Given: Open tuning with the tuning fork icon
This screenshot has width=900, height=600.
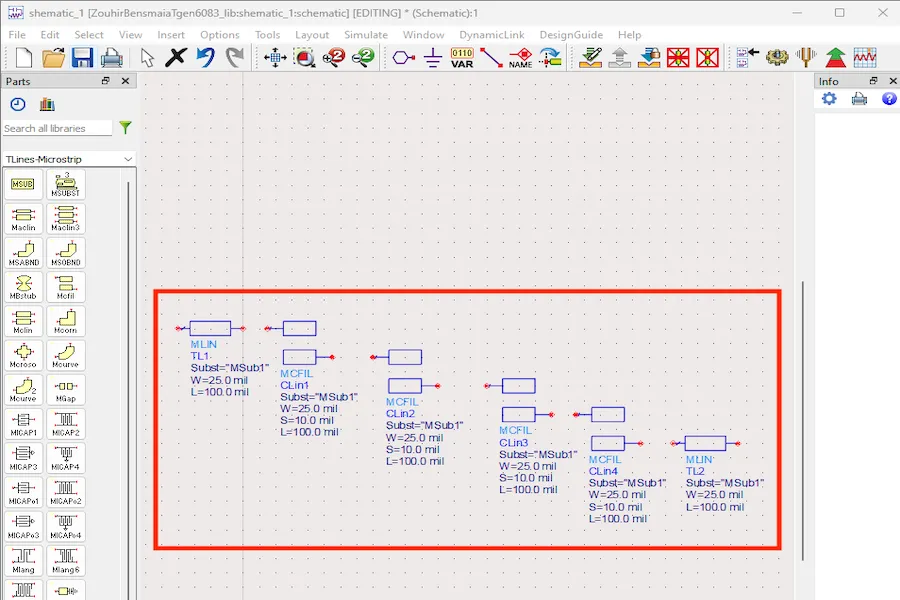Looking at the screenshot, I should pos(806,57).
